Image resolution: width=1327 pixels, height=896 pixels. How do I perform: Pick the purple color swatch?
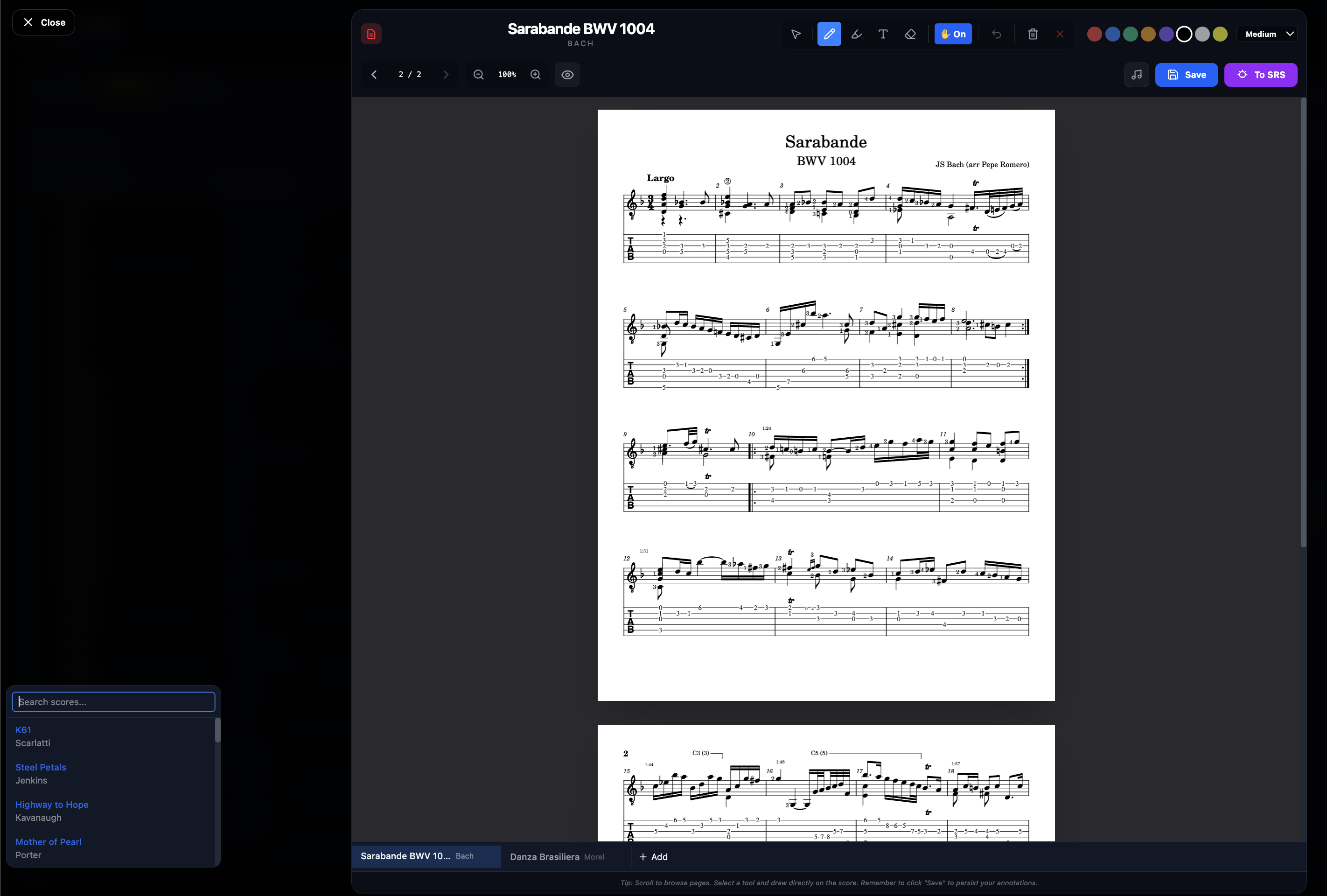(1166, 34)
